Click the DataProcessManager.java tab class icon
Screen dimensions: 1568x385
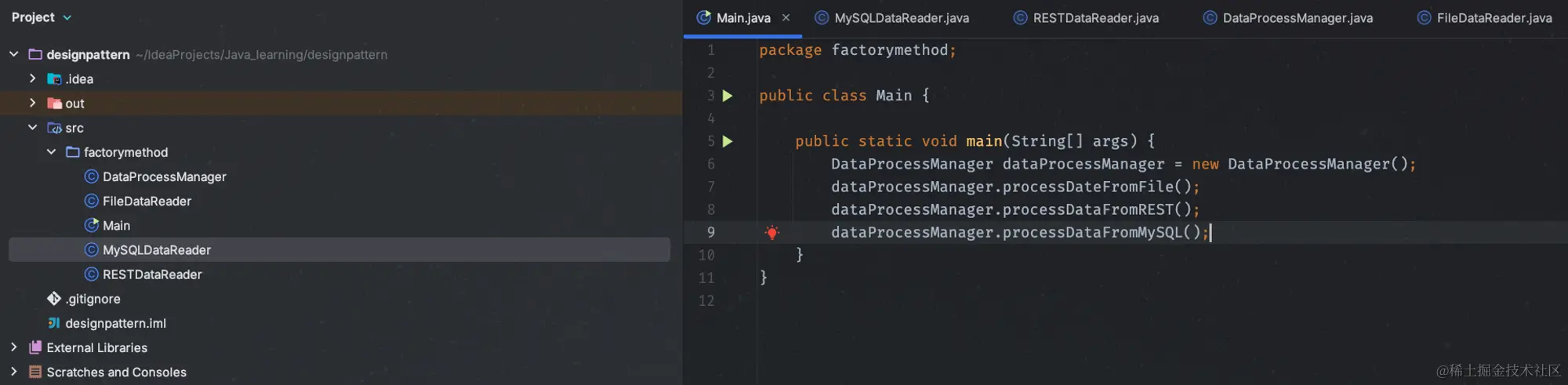1210,17
